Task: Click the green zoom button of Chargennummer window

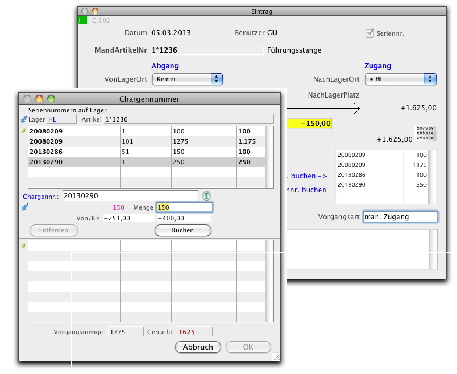Action: pyautogui.click(x=51, y=99)
